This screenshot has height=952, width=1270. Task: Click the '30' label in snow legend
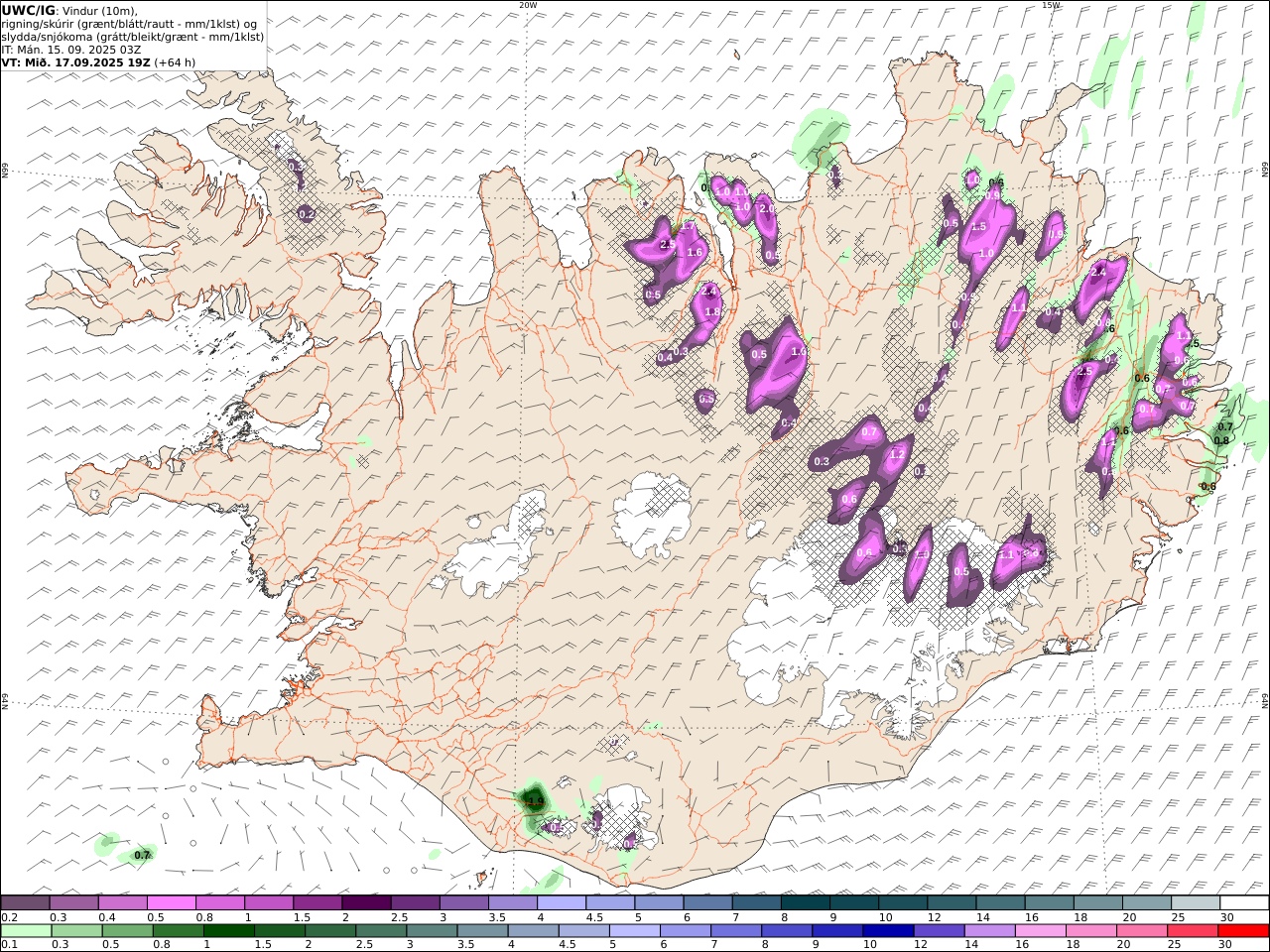tap(1226, 917)
